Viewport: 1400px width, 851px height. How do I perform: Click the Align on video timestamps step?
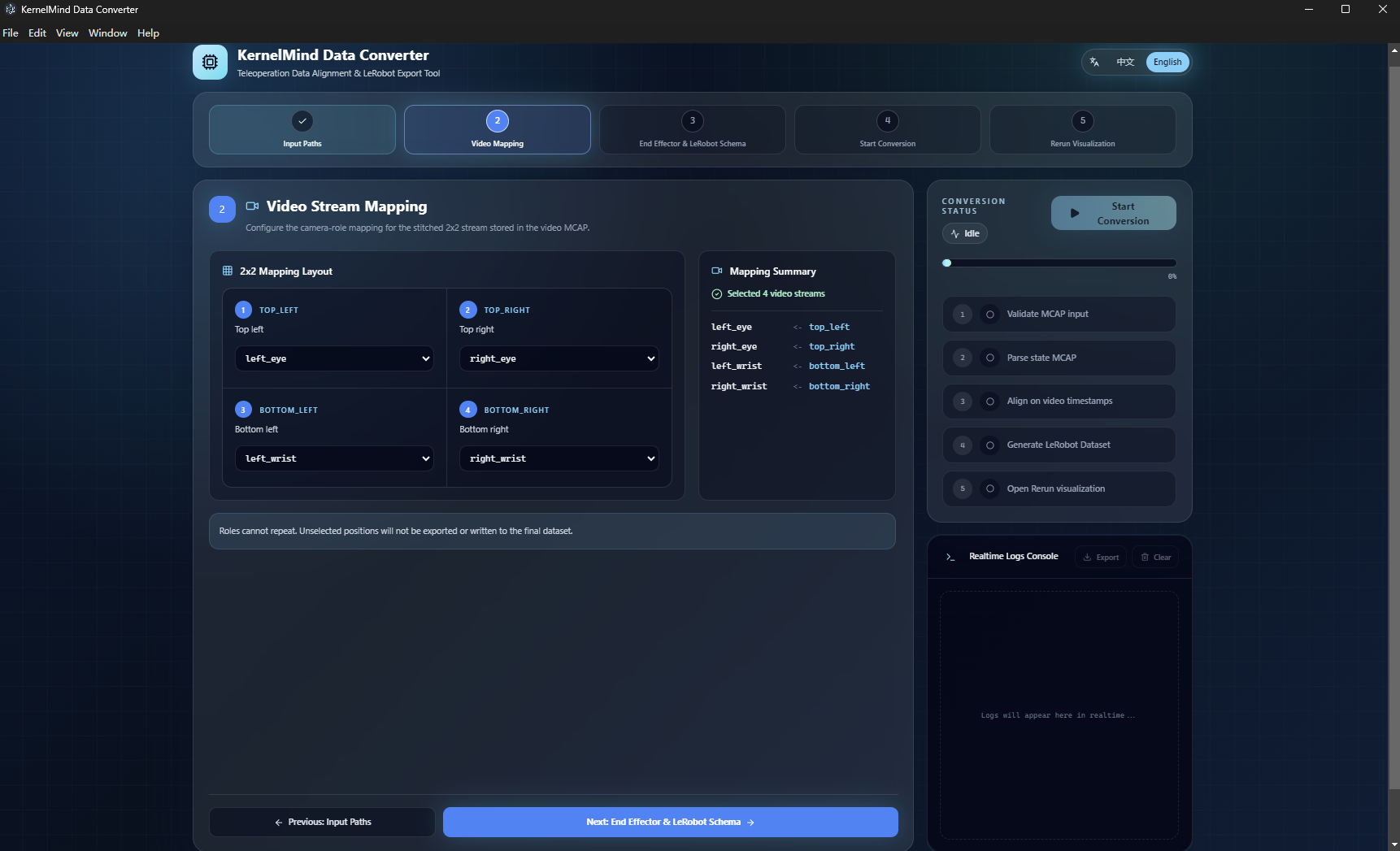click(1059, 402)
